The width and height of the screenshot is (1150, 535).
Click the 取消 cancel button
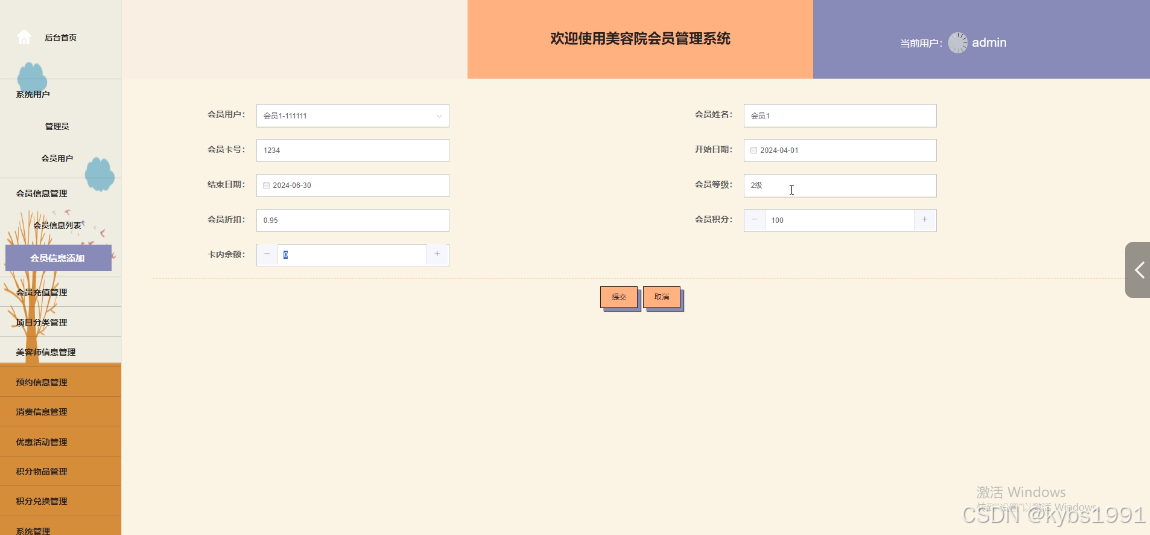pyautogui.click(x=662, y=297)
